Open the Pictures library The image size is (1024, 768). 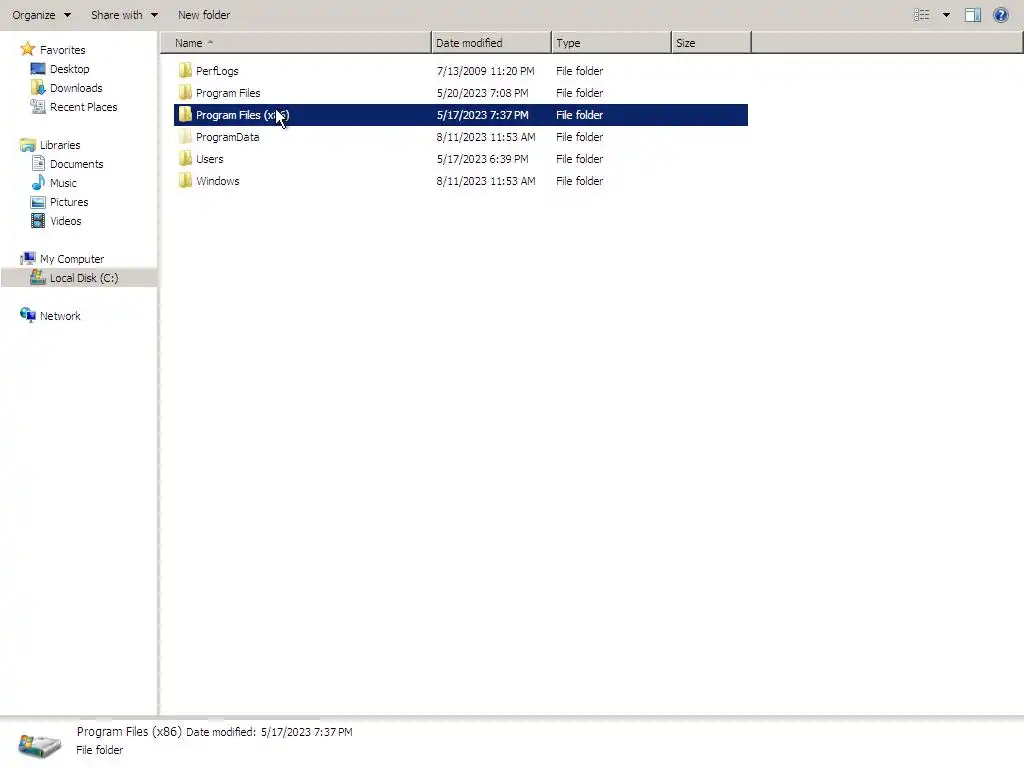[69, 202]
